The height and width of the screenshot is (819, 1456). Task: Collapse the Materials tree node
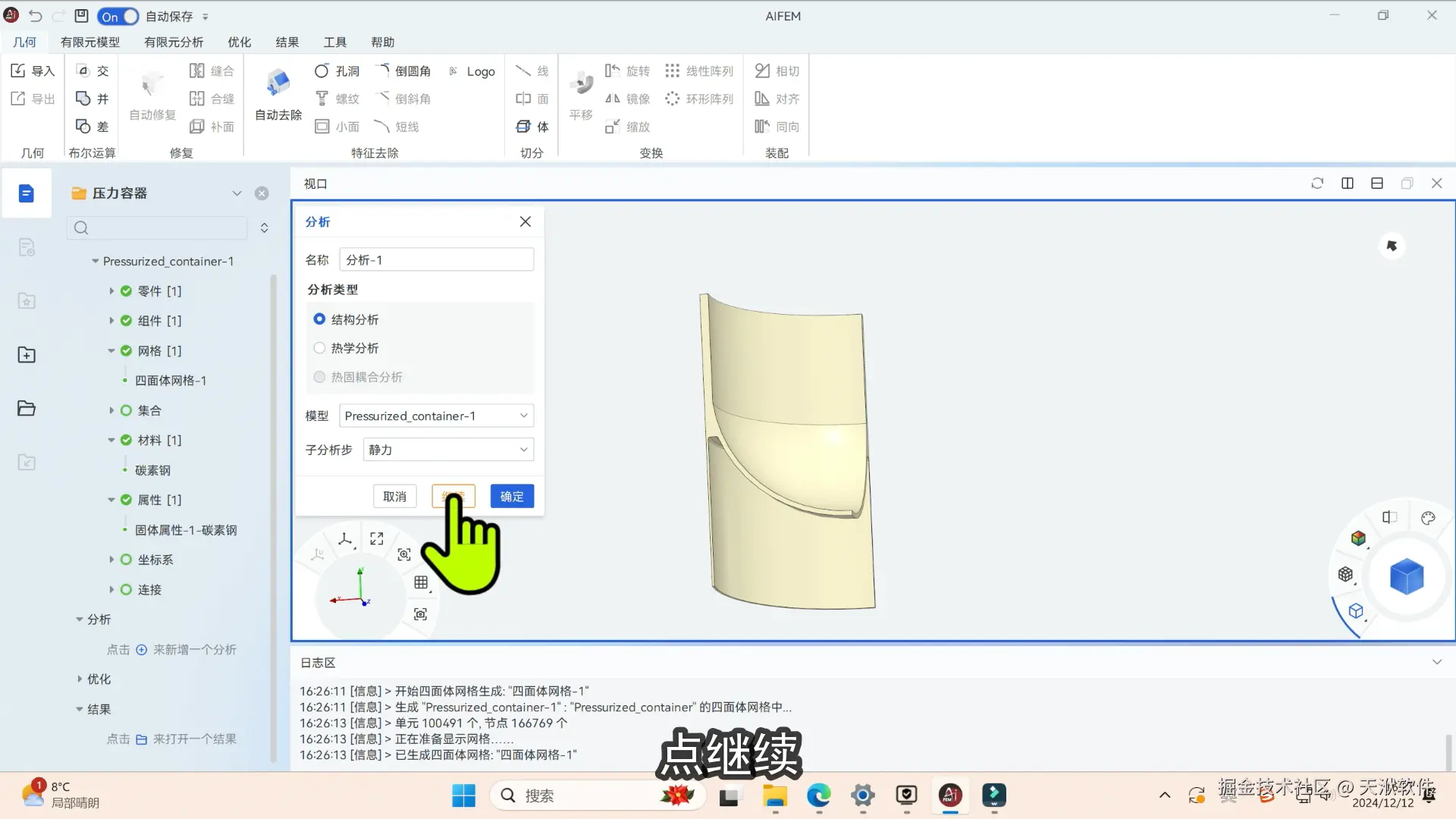[111, 440]
